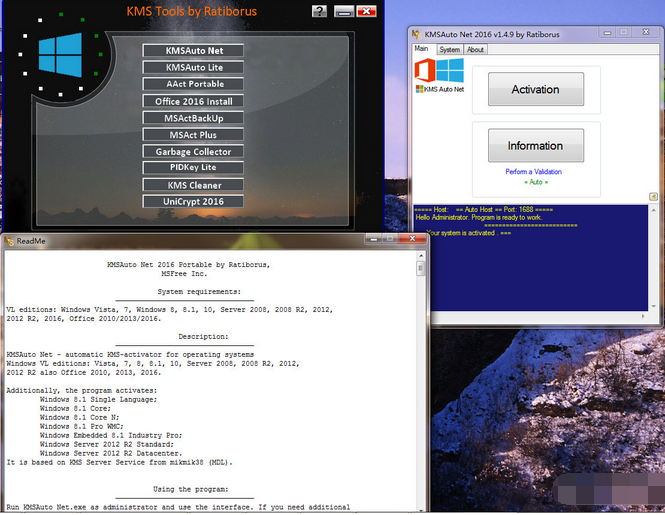Select the Main tab

pyautogui.click(x=422, y=49)
